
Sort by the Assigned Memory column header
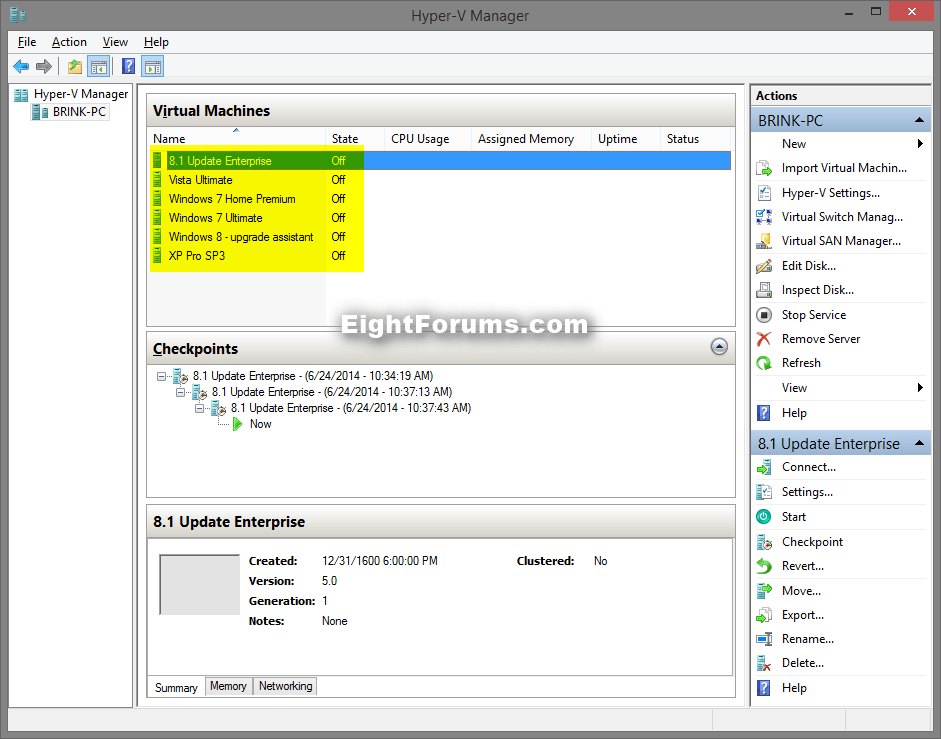[531, 139]
